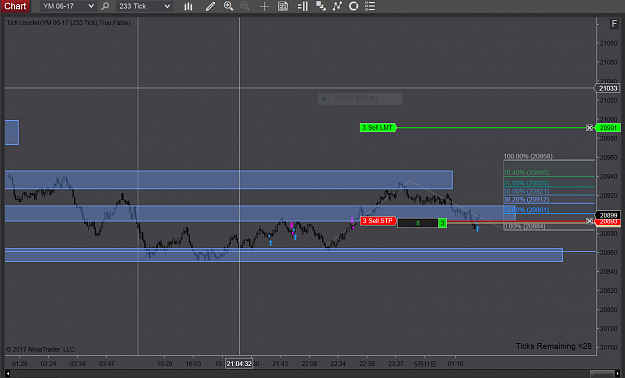
Task: Click the 20800 price axis label
Action: [609, 309]
